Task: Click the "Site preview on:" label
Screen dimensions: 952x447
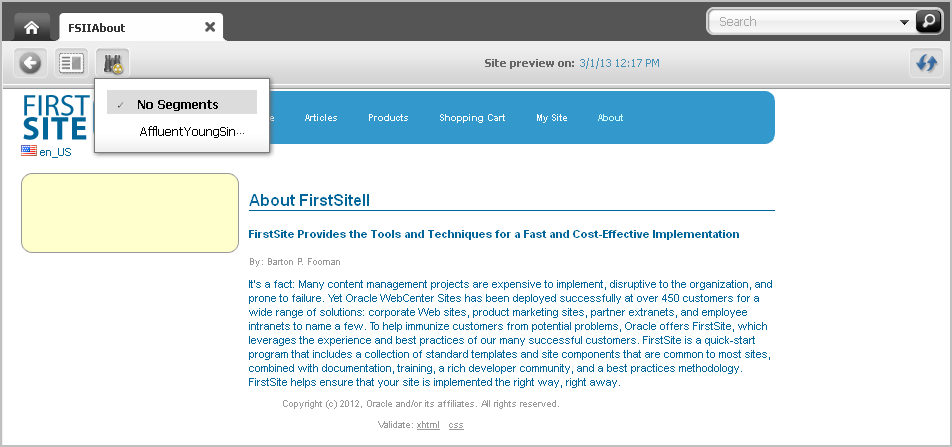Action: click(529, 63)
